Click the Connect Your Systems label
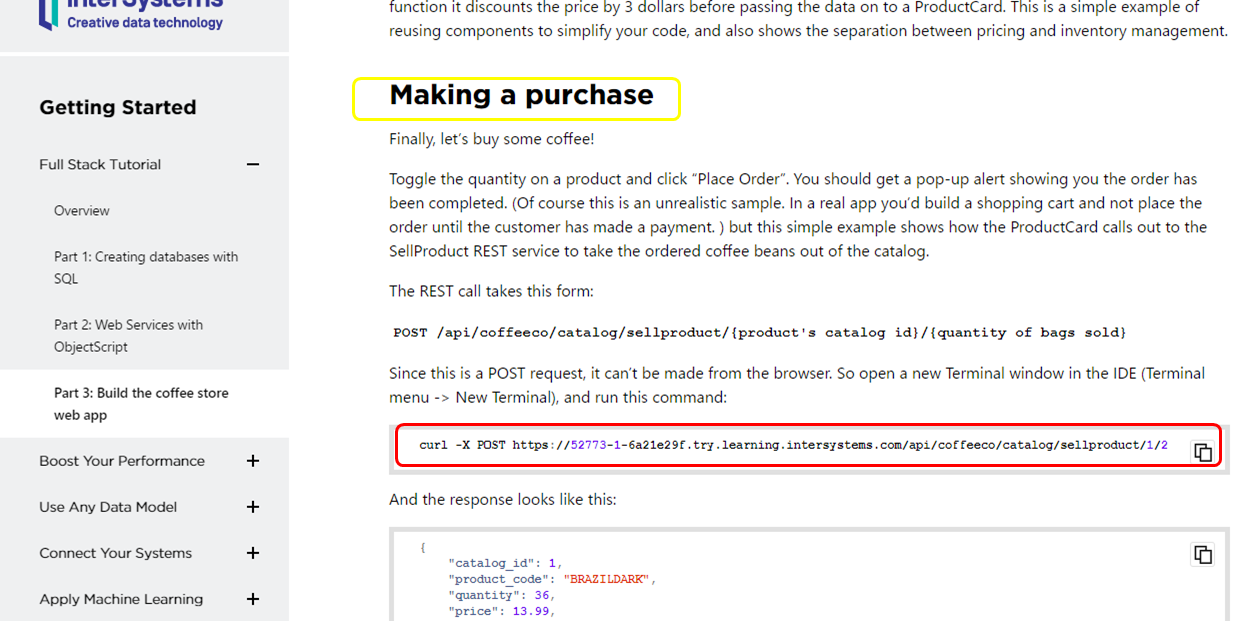Screen dimensions: 1259x621 pos(115,553)
